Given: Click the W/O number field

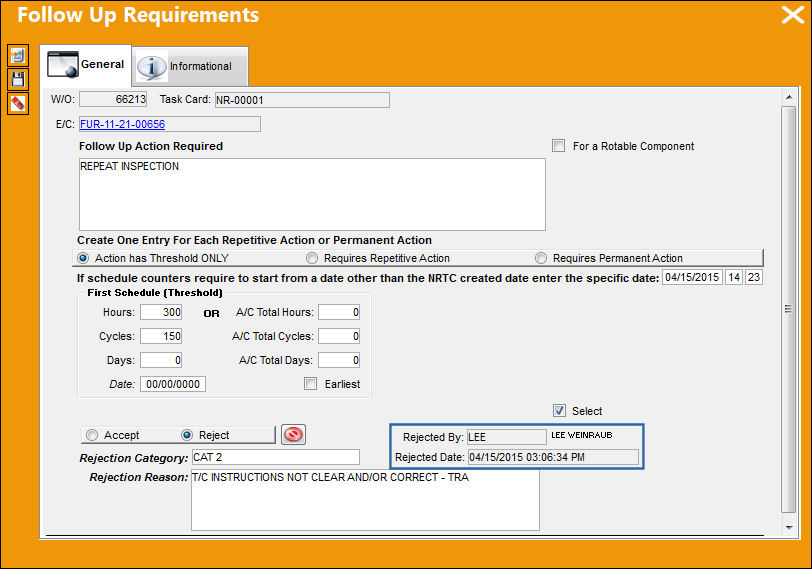Looking at the screenshot, I should [x=113, y=99].
